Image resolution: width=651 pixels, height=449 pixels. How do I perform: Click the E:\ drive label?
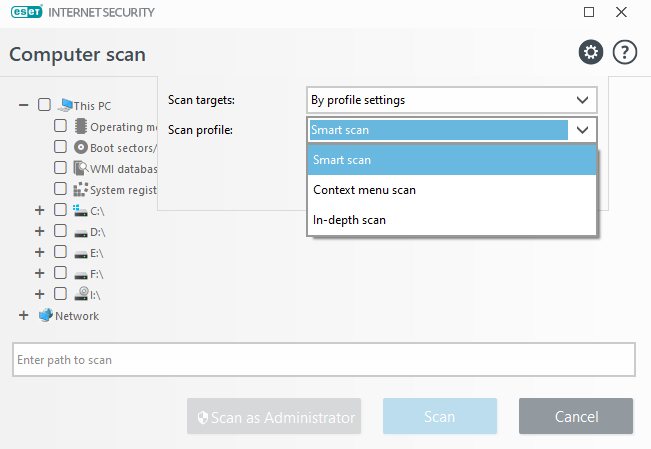click(97, 253)
